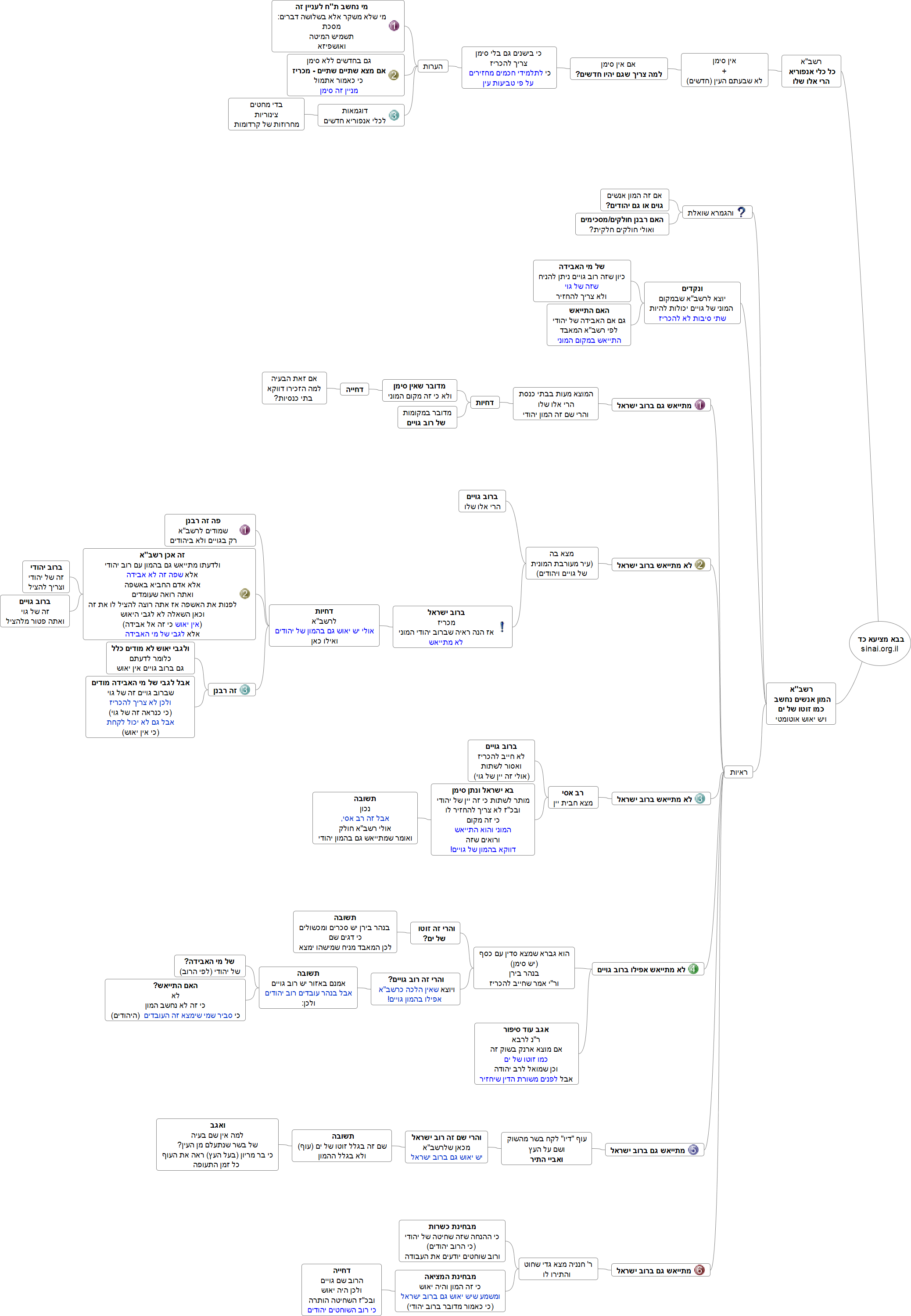Click the olive 2 icon in "זה אכן רשב"א" node
Viewport: 911px width, 1316px height.
coord(245,594)
